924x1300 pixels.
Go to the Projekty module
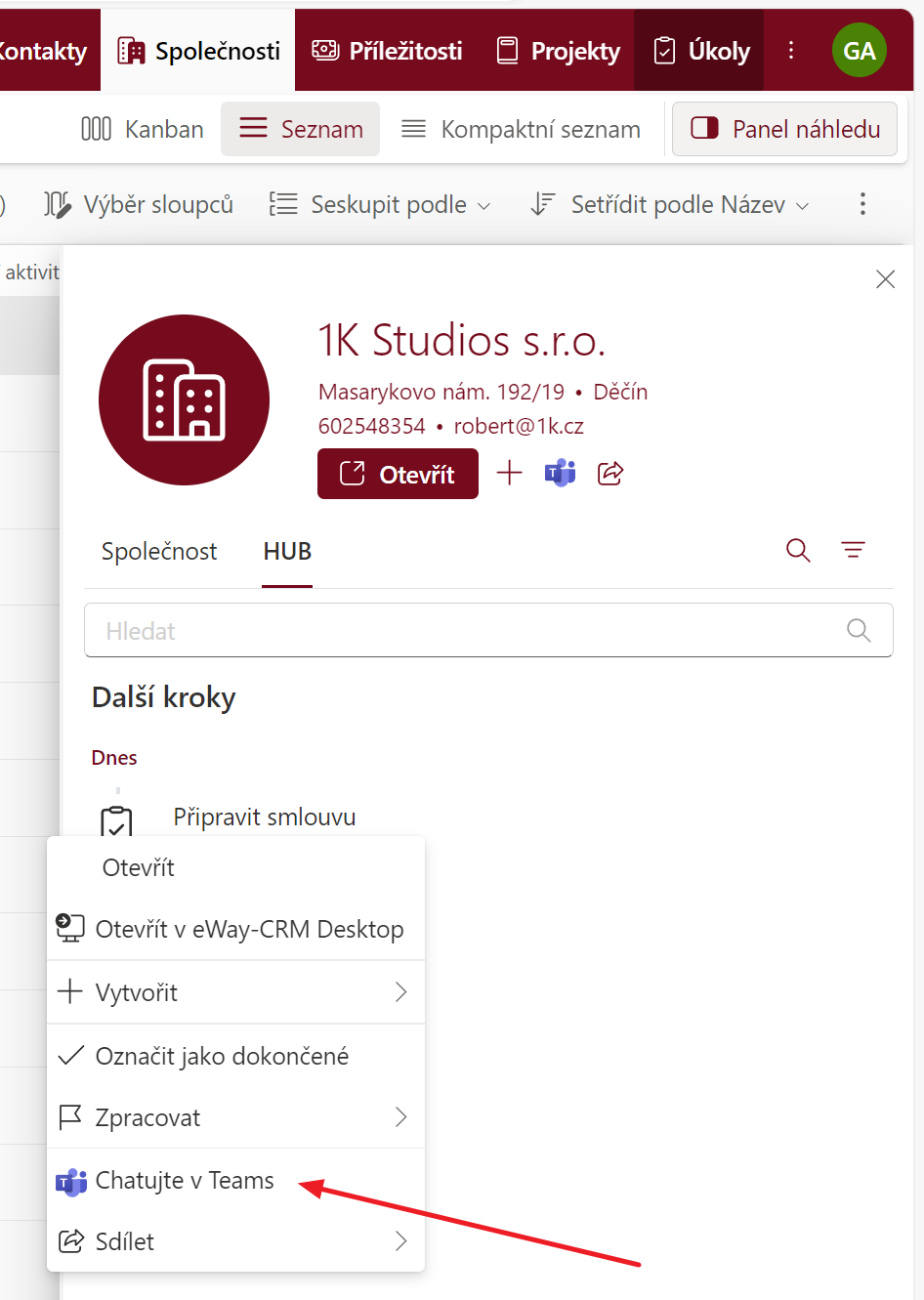[x=559, y=51]
